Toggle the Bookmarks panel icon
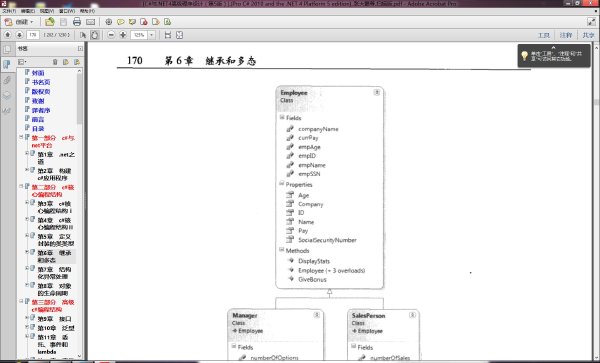Screen dimensions: 600x363 [x=7, y=64]
